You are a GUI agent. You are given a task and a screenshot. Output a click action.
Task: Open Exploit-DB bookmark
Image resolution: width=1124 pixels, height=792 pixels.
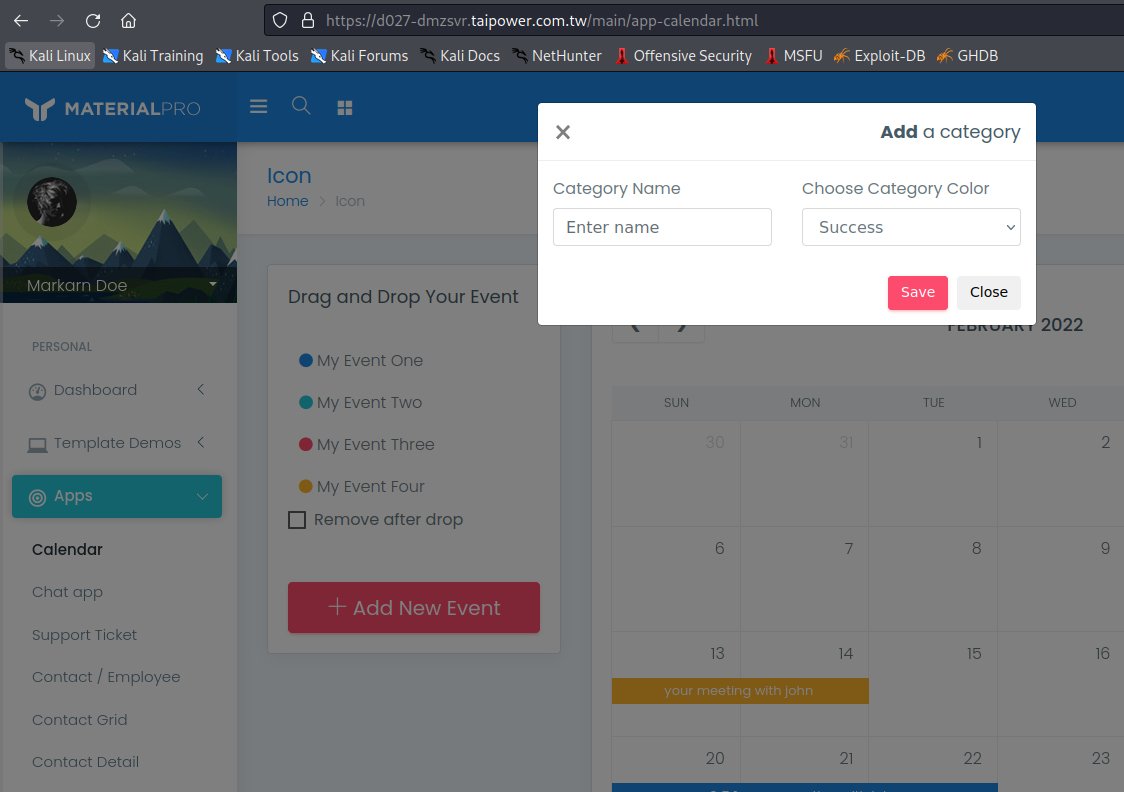[x=880, y=56]
